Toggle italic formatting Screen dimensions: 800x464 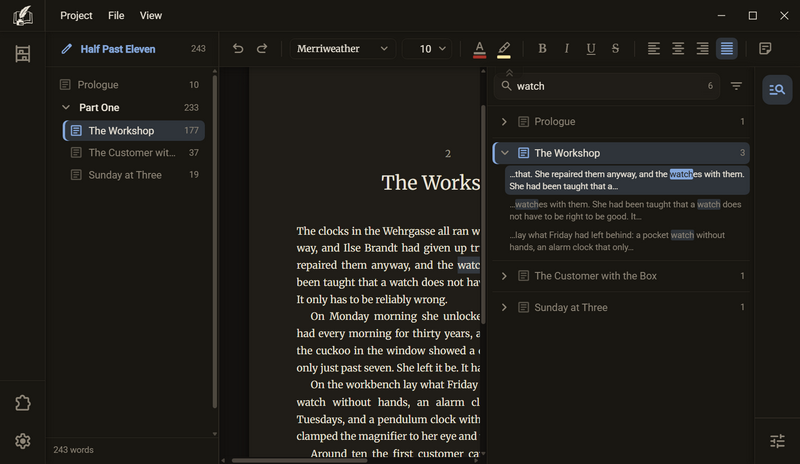[566, 48]
